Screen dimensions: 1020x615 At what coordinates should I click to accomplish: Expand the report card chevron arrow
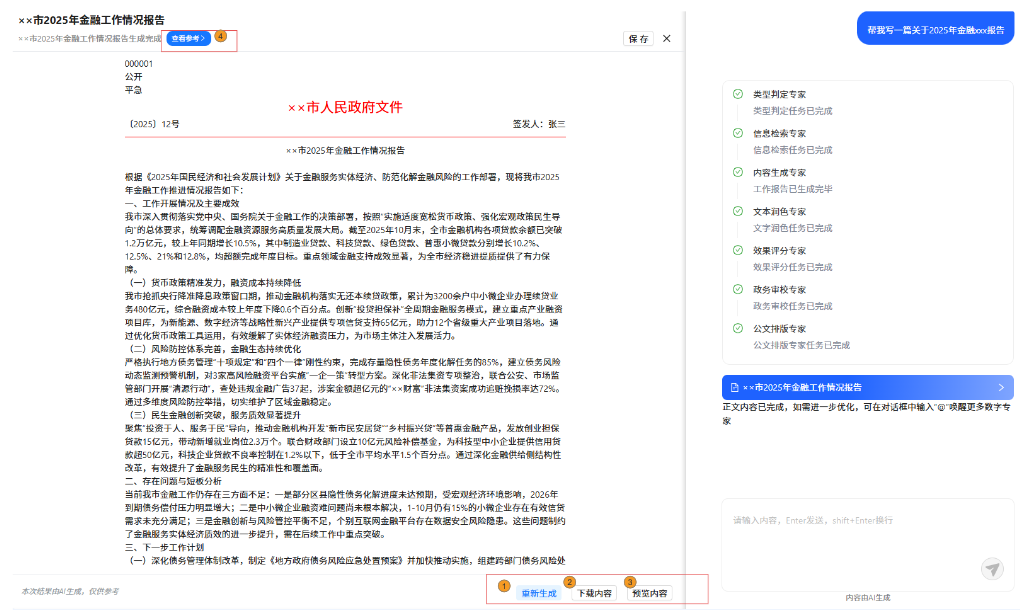1001,387
